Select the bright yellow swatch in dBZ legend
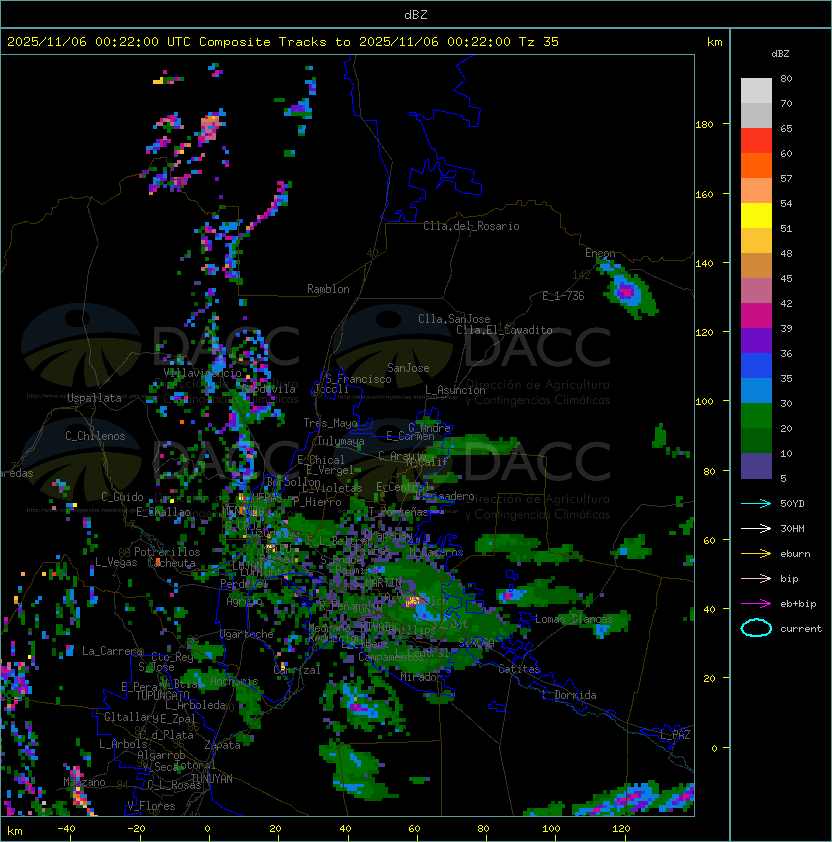 [x=756, y=216]
